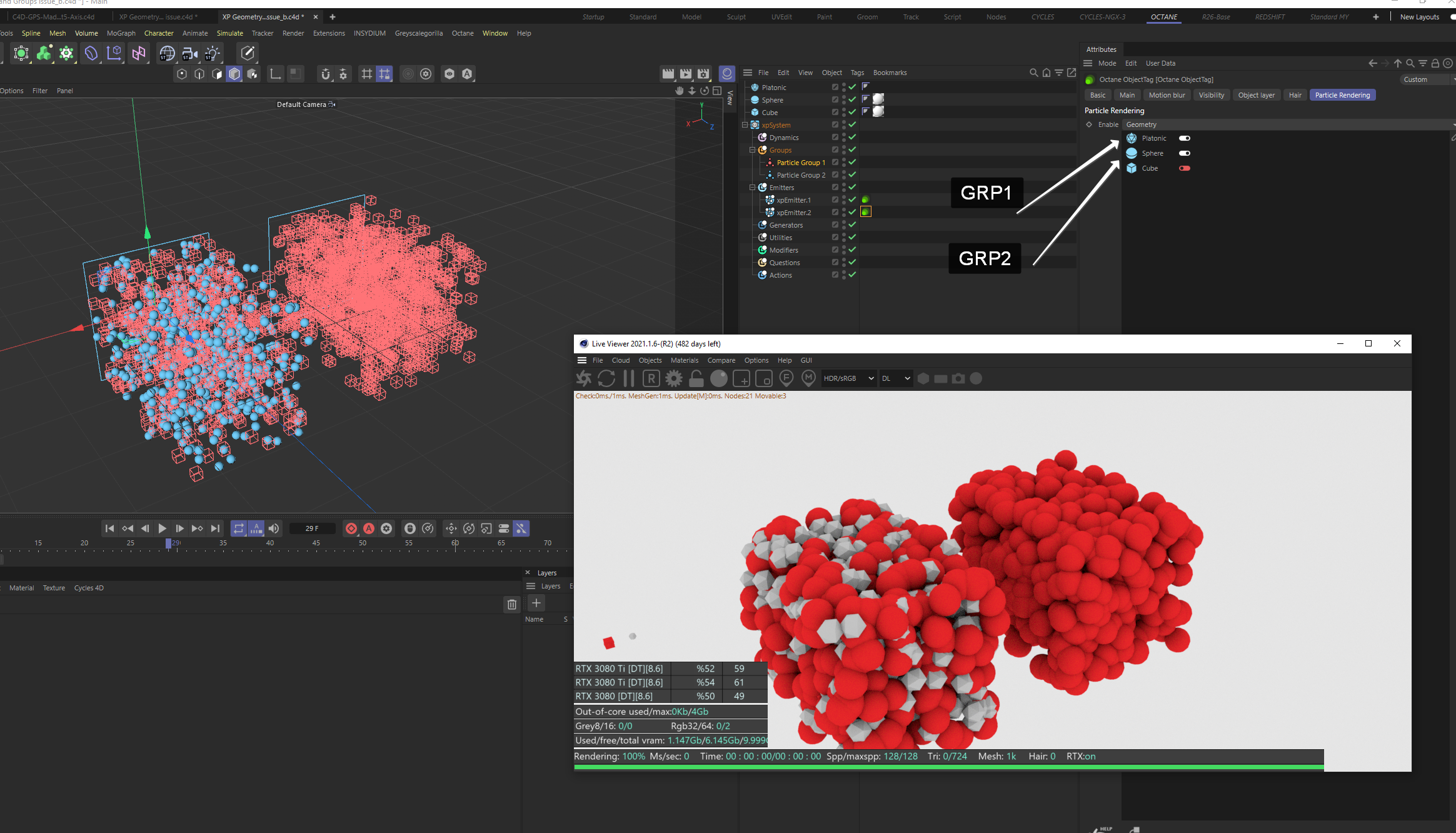Click the pick focus F marker icon
The width and height of the screenshot is (1456, 833).
(786, 378)
